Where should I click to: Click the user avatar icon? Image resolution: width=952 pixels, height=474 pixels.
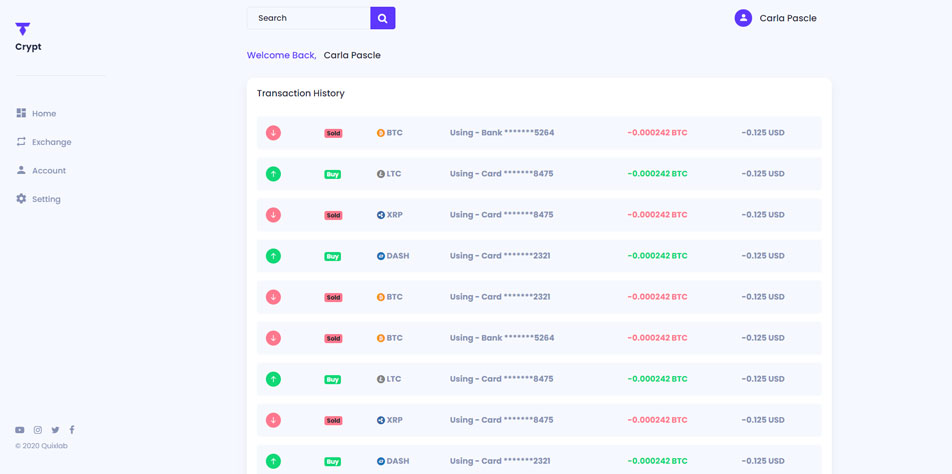743,18
